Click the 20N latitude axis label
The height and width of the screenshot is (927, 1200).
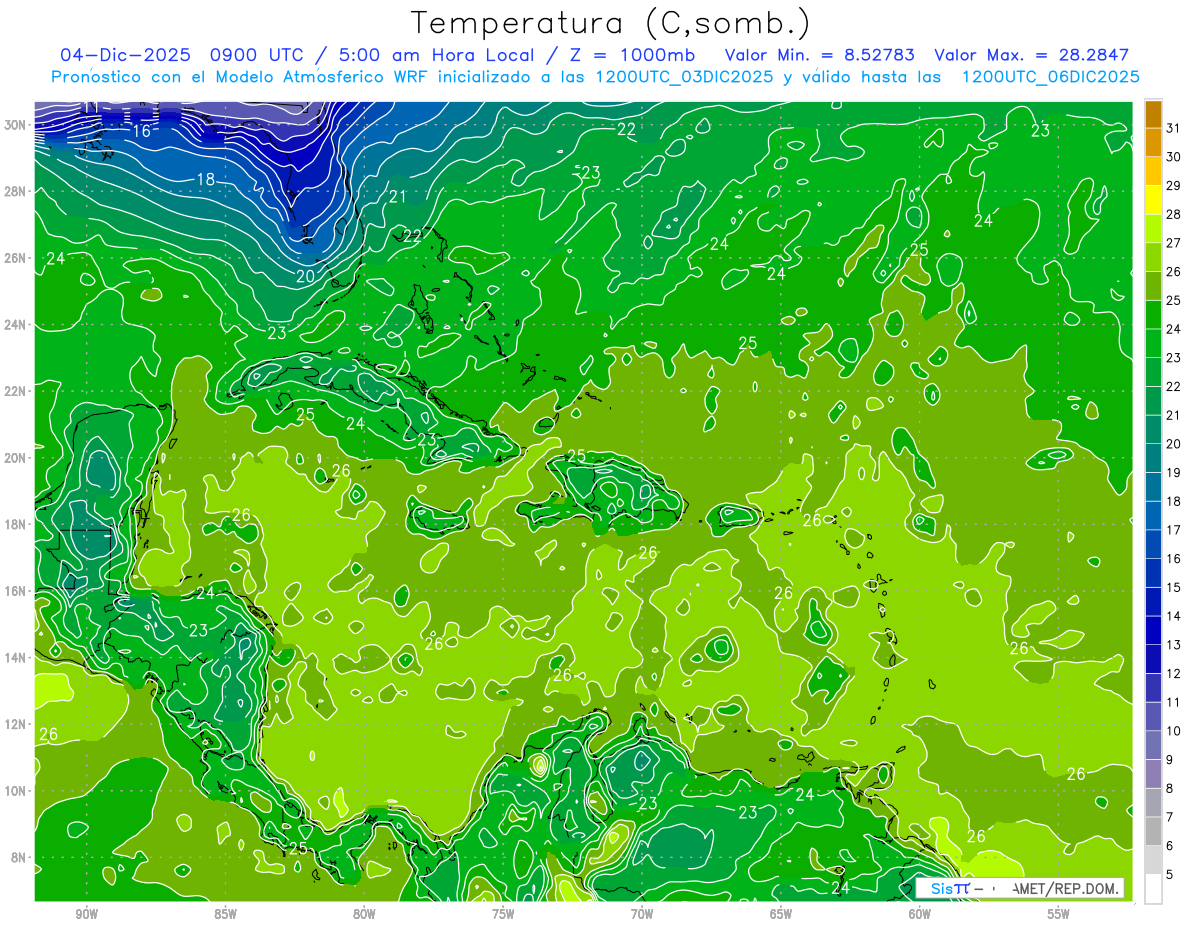pos(15,457)
